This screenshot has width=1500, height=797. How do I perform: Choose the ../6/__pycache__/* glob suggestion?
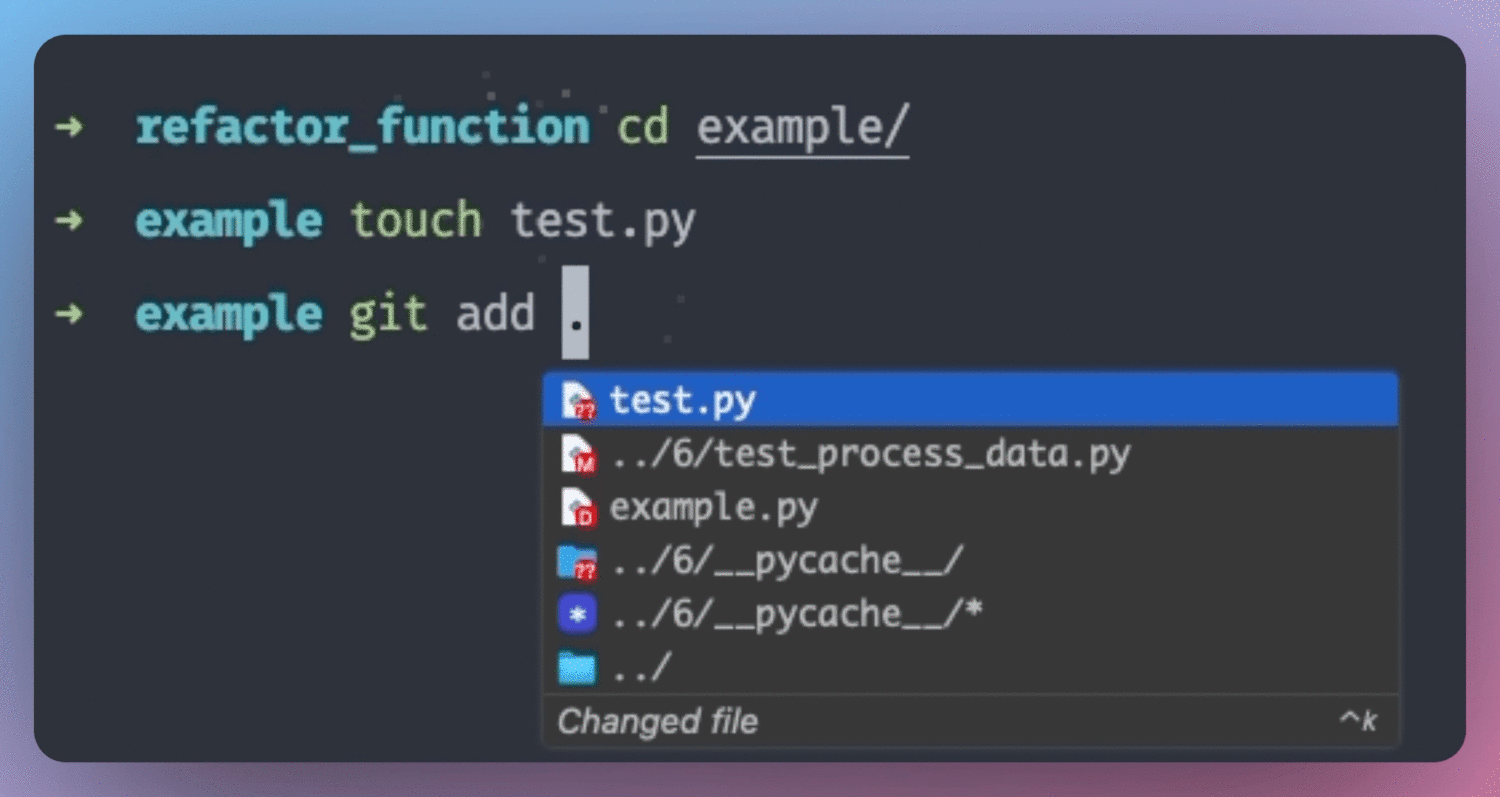point(797,615)
